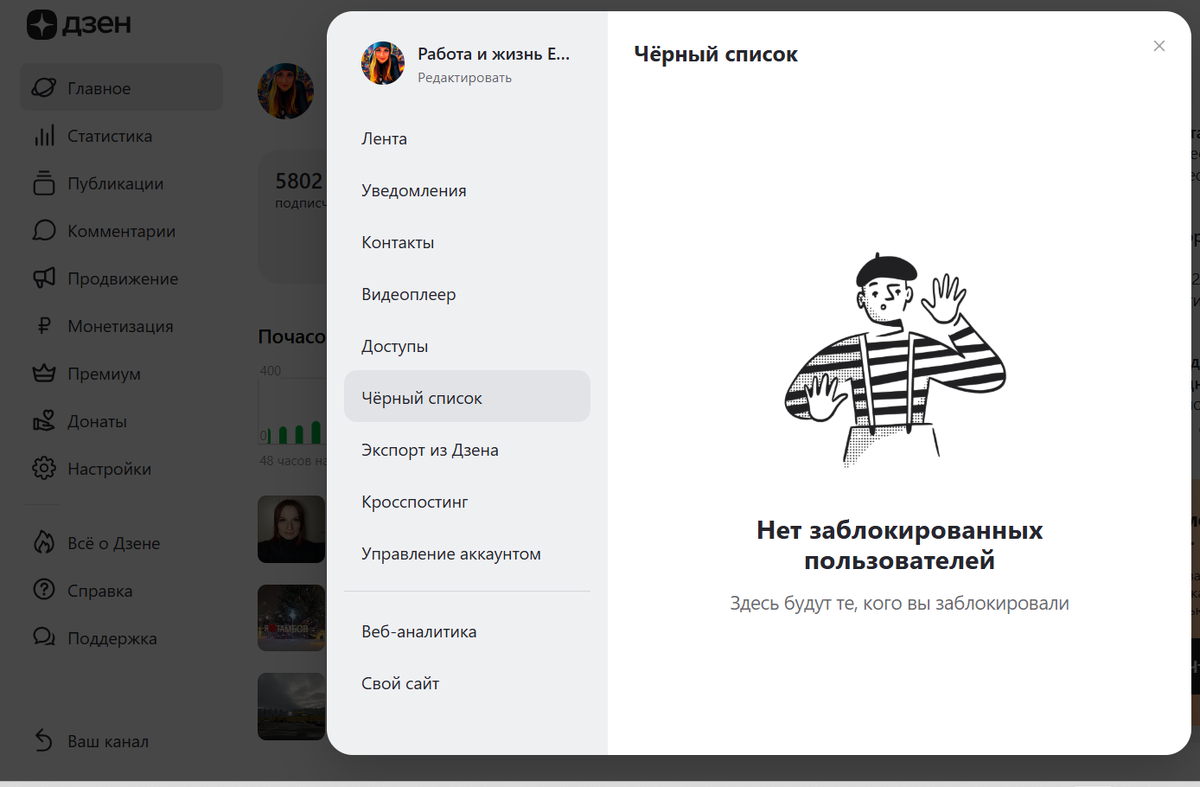Screen dimensions: 1200x787
Task: Open the Свой сайт section
Action: [467, 684]
